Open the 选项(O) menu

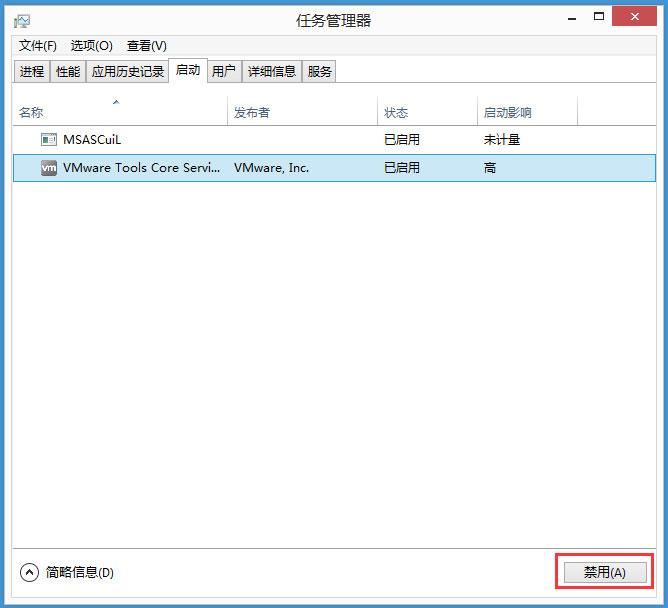(x=92, y=46)
